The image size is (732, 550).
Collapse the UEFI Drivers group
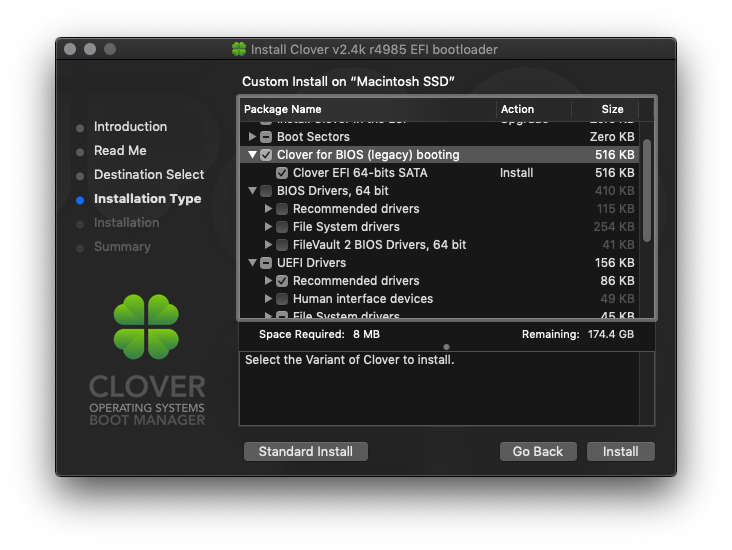point(252,262)
